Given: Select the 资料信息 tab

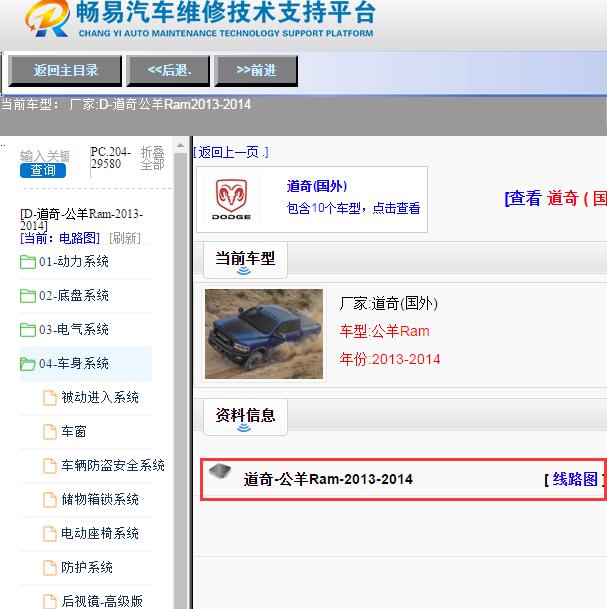Looking at the screenshot, I should click(245, 416).
